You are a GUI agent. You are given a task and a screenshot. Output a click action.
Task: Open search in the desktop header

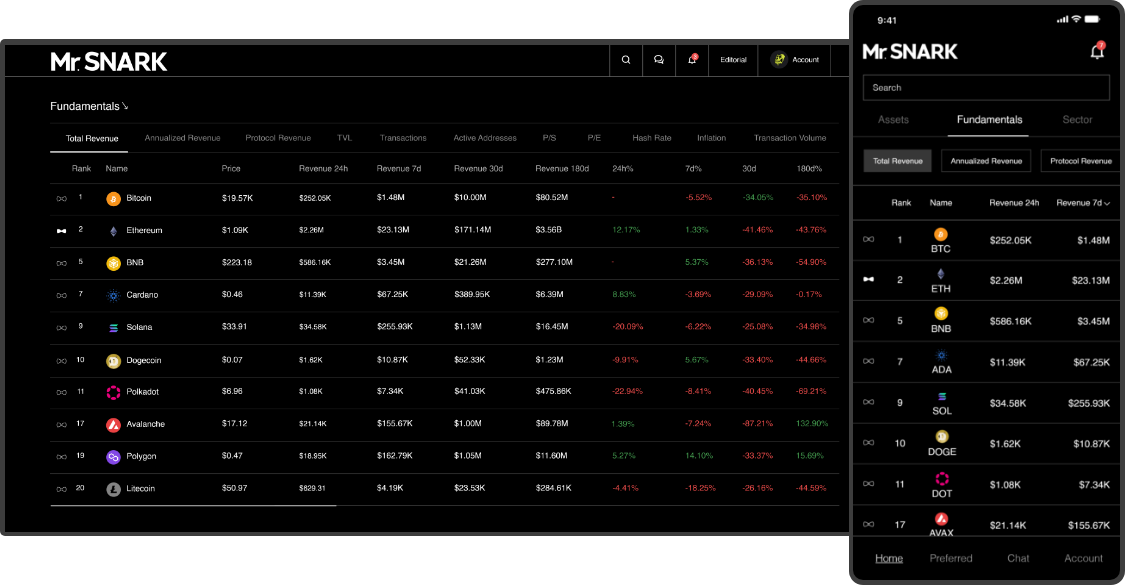click(626, 60)
